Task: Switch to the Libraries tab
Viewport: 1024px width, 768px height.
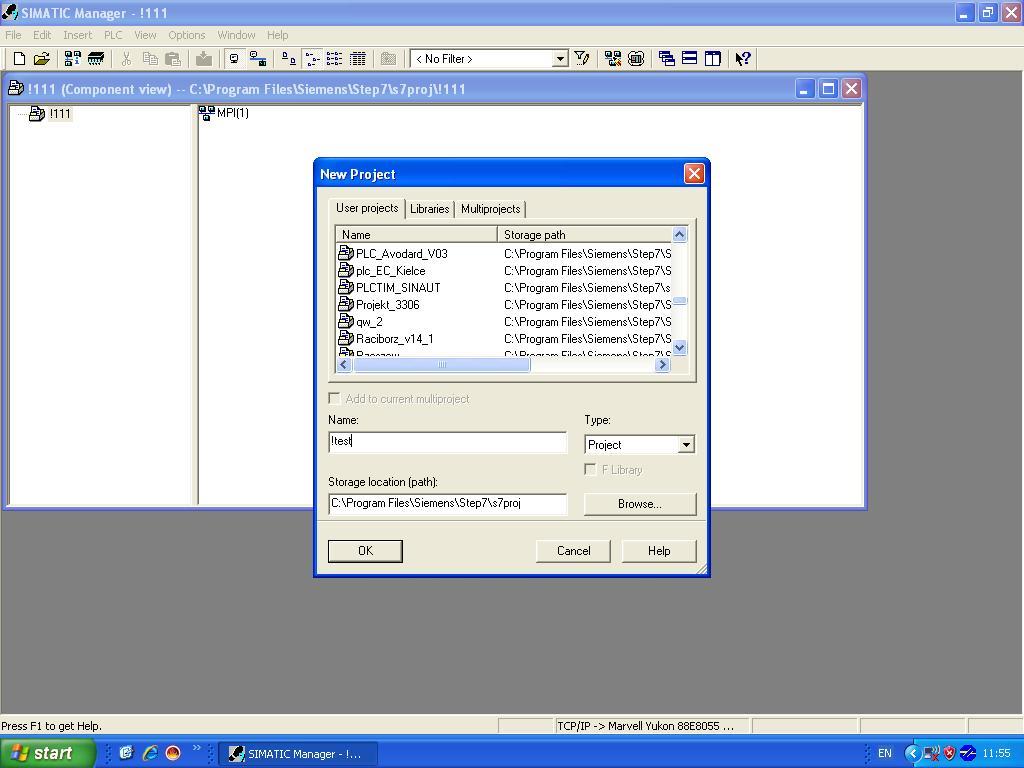Action: tap(429, 209)
